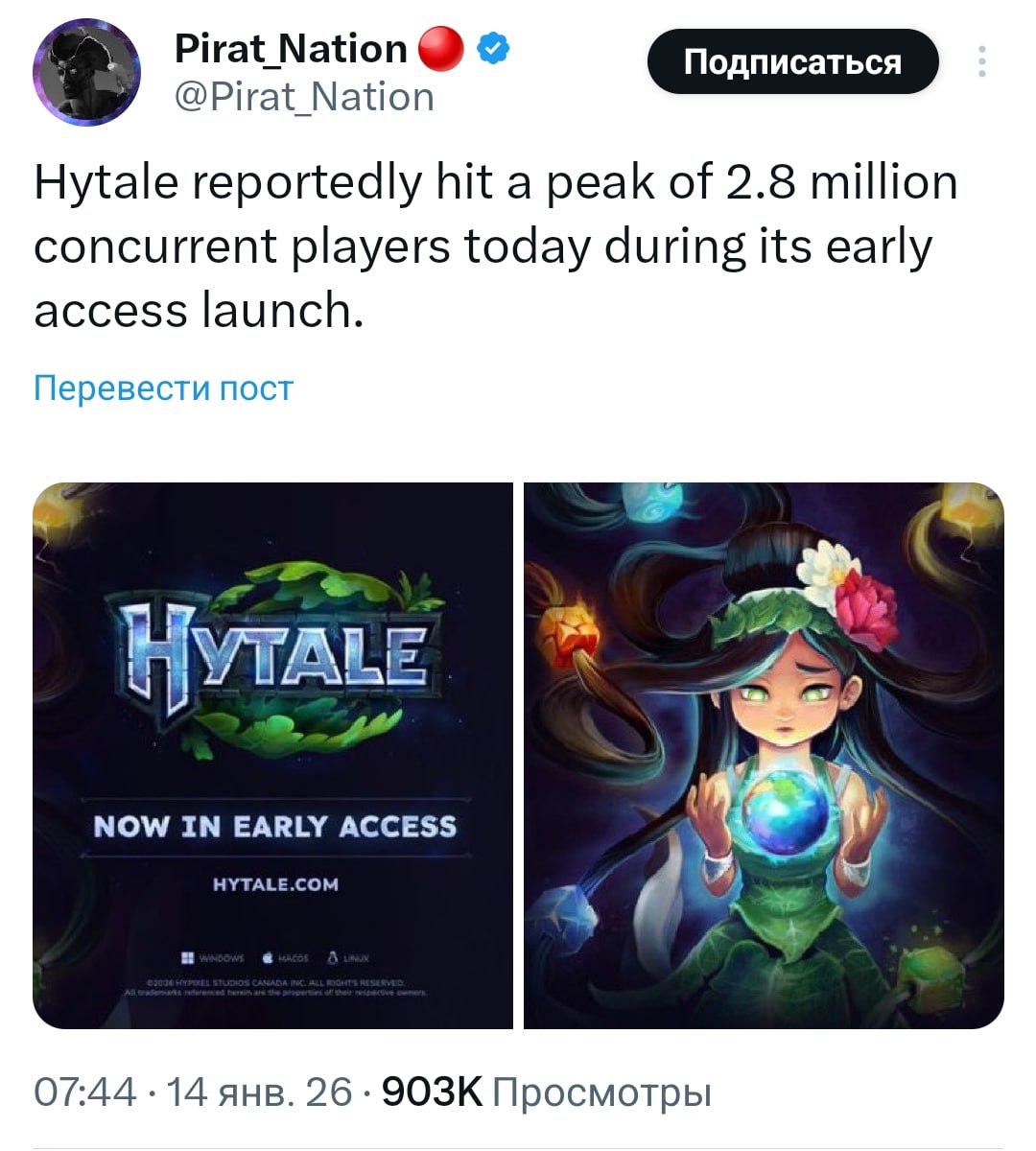The image size is (1036, 1151).
Task: Open the three-dot more options menu
Action: tap(981, 61)
